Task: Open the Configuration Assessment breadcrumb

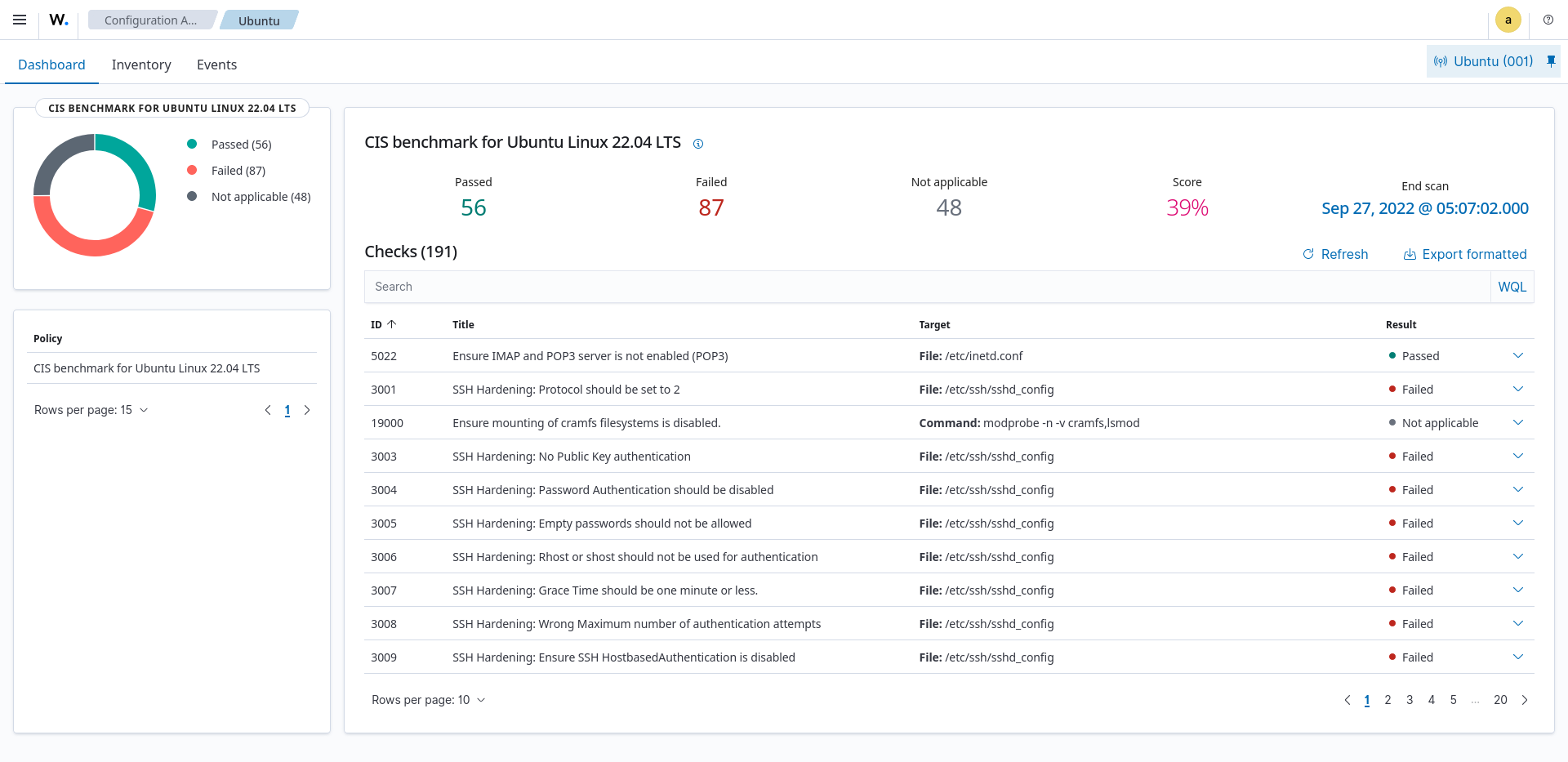Action: point(150,20)
